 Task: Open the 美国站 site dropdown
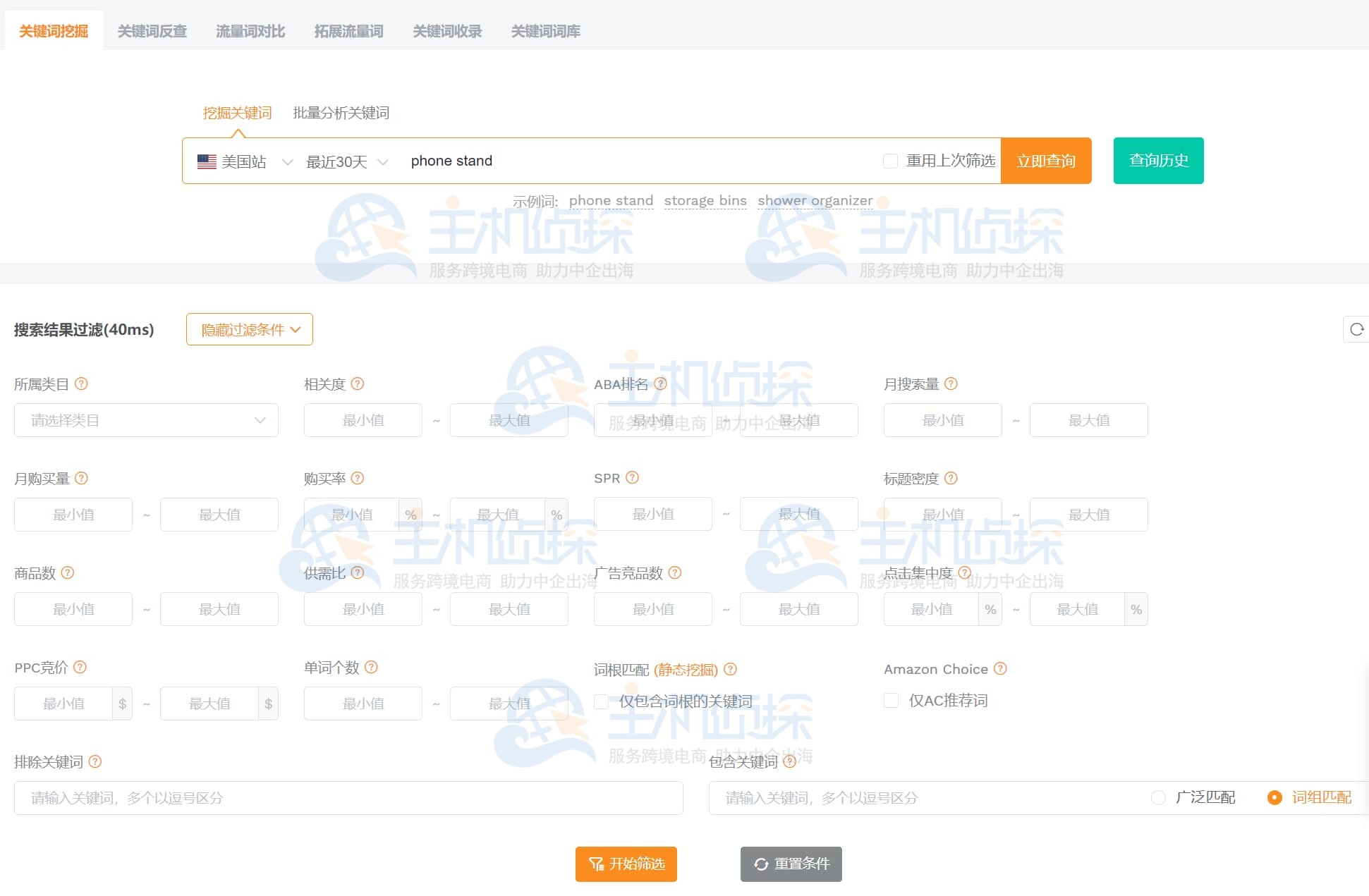(243, 161)
